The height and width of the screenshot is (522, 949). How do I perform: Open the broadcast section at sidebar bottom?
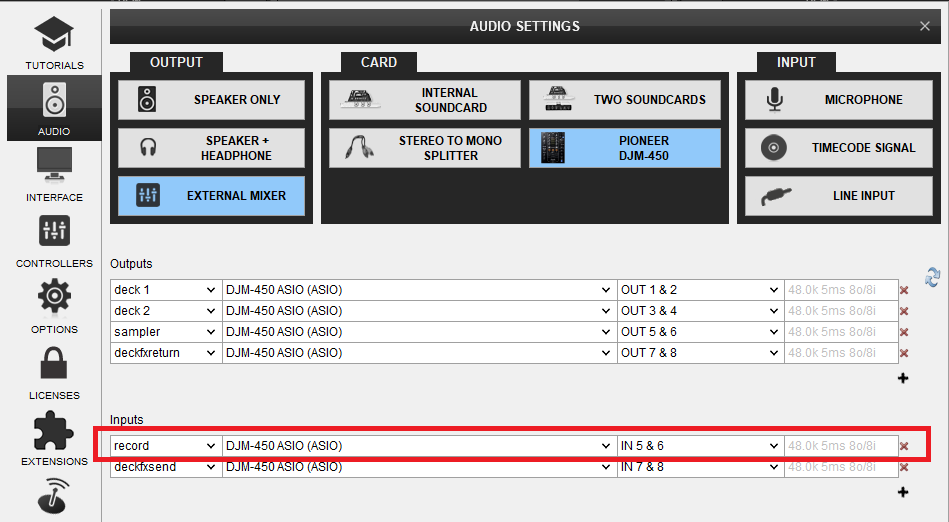point(54,495)
